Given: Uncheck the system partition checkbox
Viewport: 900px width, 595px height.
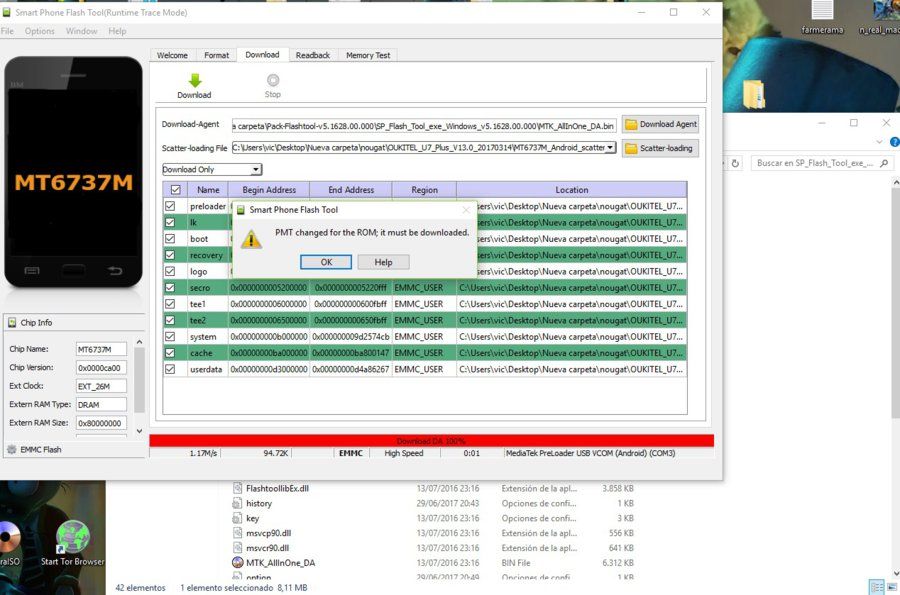Looking at the screenshot, I should (170, 336).
